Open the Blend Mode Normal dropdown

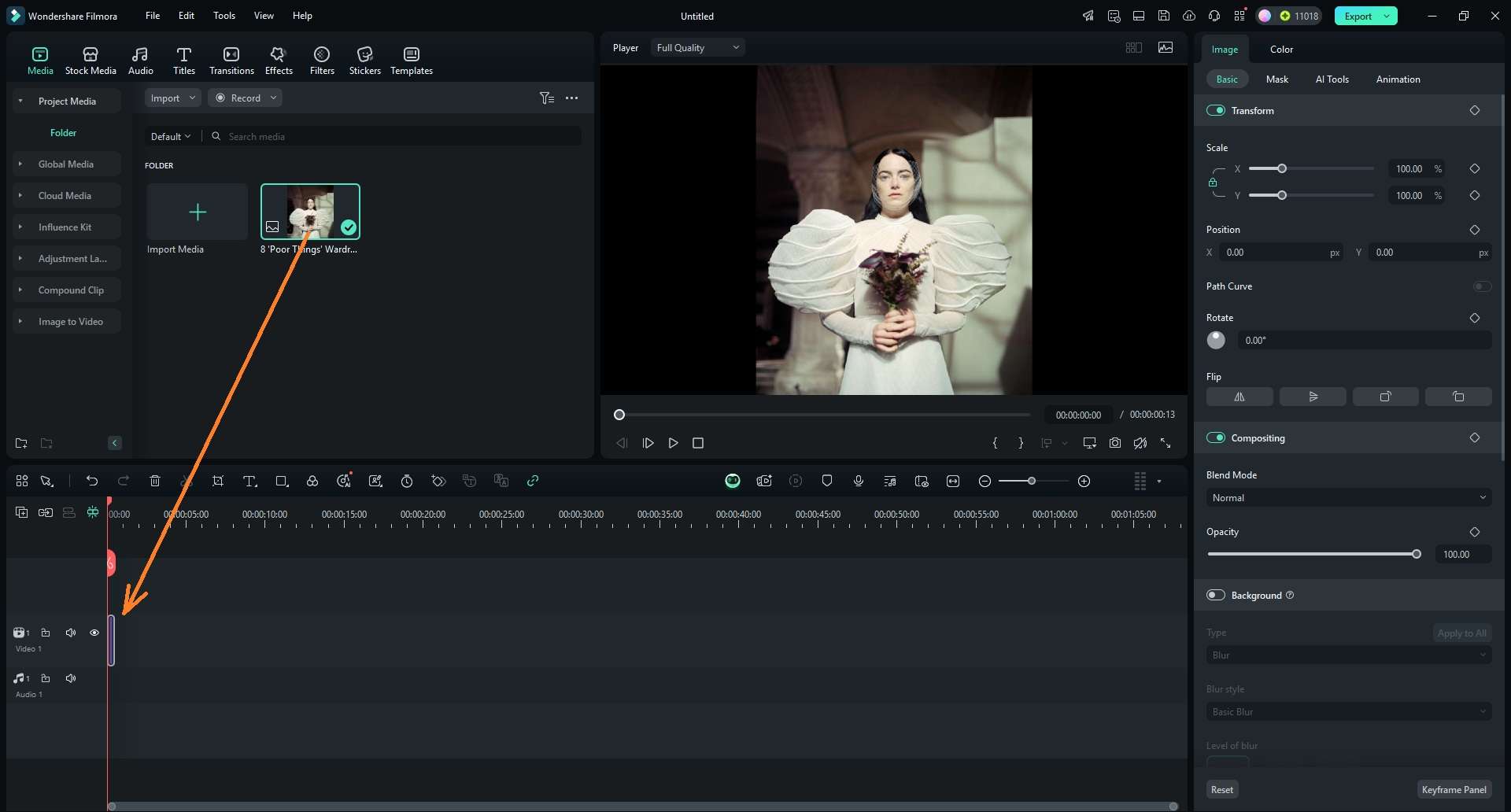point(1349,498)
